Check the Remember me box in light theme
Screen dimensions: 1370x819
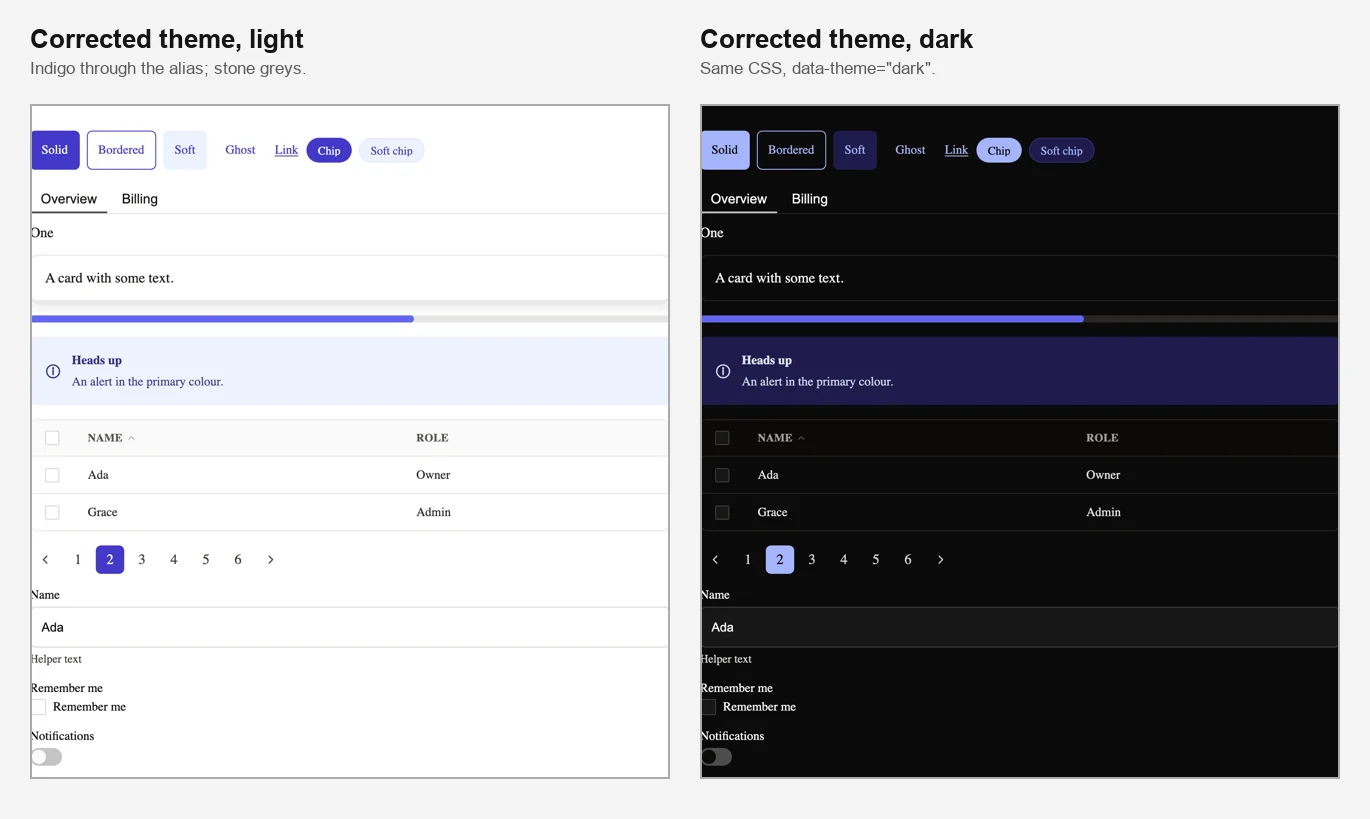click(x=38, y=707)
